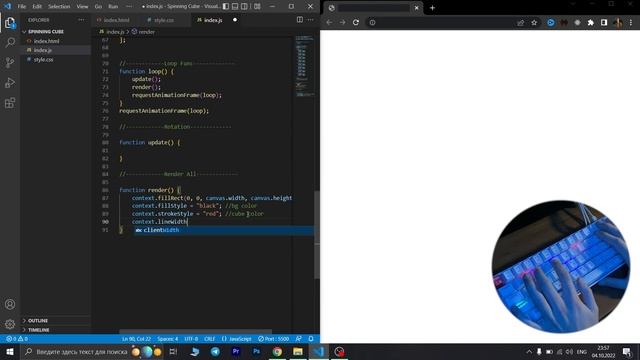Open style.css in the Explorer tree
The height and width of the screenshot is (360, 640).
tap(43, 60)
